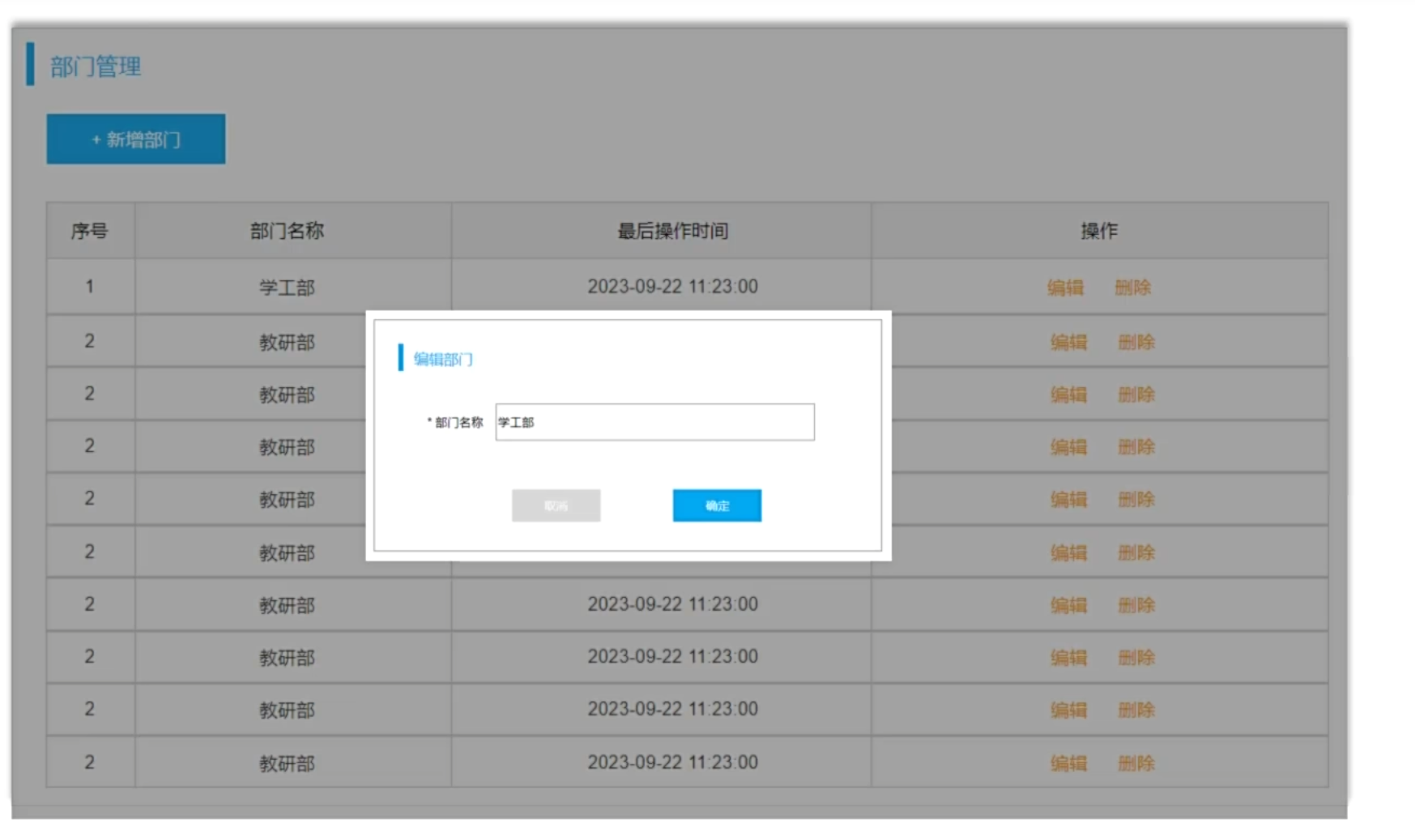1415x840 pixels.
Task: Focus the 部门名称 text input field
Action: pyautogui.click(x=654, y=422)
